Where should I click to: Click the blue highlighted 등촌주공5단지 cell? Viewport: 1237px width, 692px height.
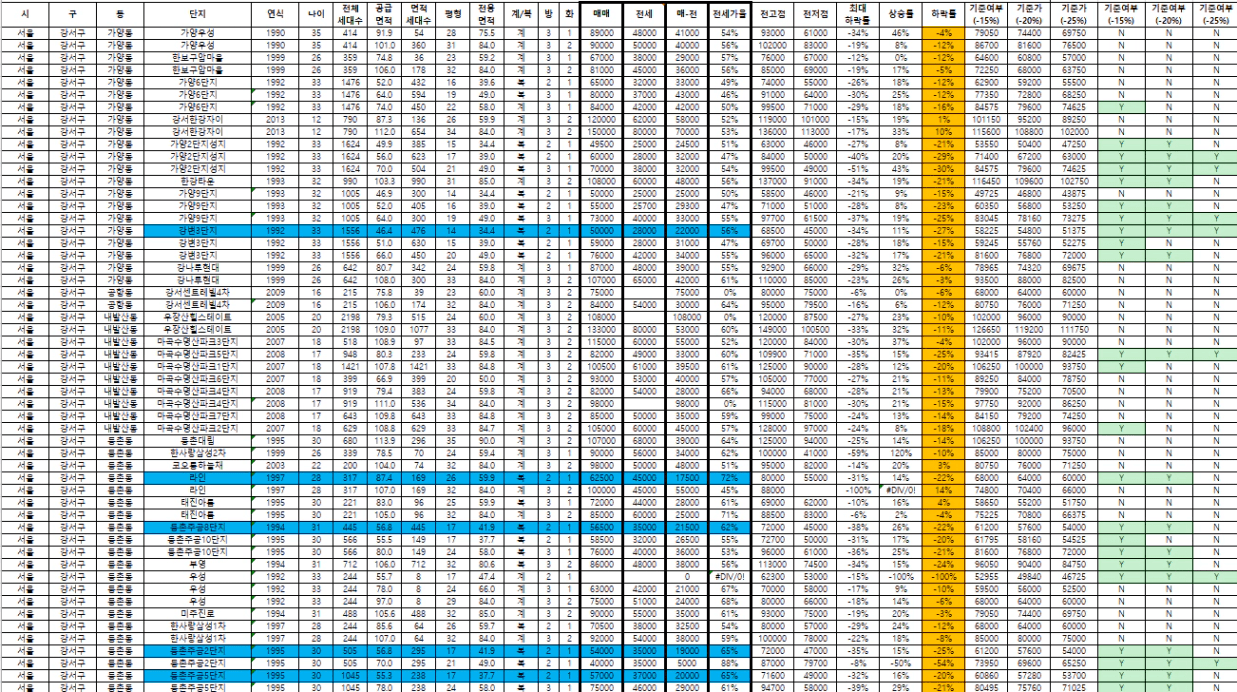click(198, 675)
